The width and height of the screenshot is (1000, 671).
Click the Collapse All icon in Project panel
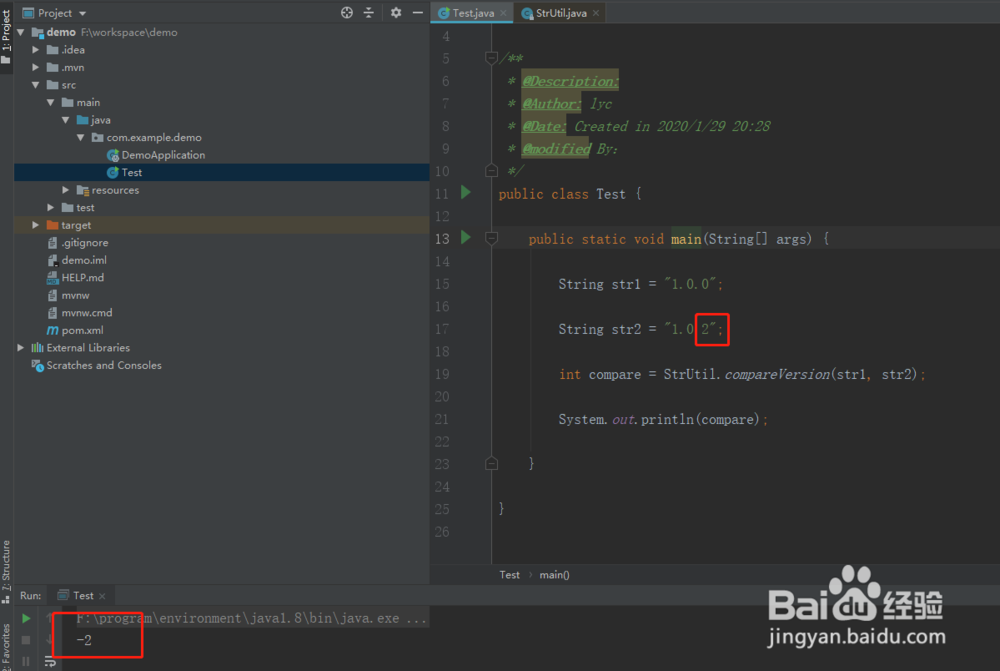369,13
